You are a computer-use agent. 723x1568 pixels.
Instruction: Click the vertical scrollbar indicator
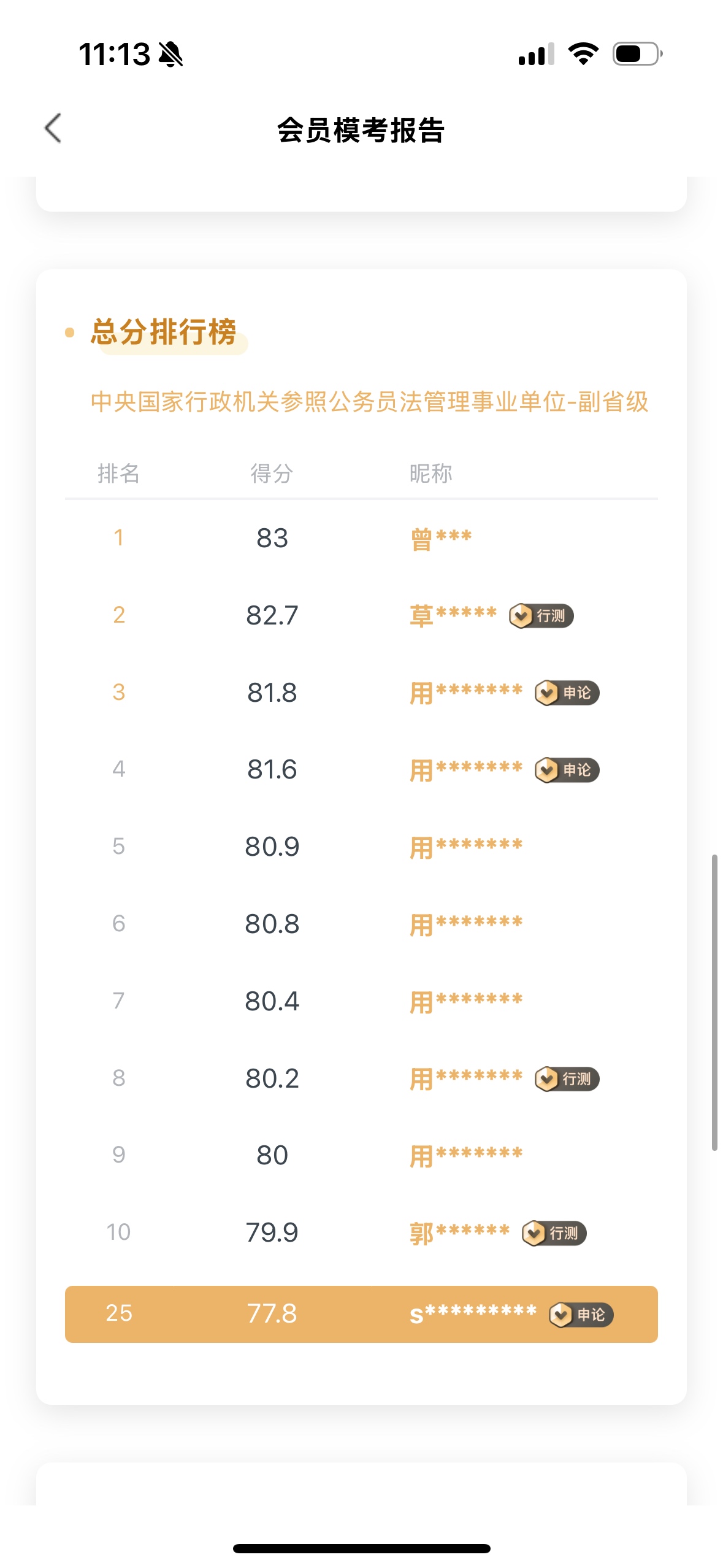[714, 1002]
